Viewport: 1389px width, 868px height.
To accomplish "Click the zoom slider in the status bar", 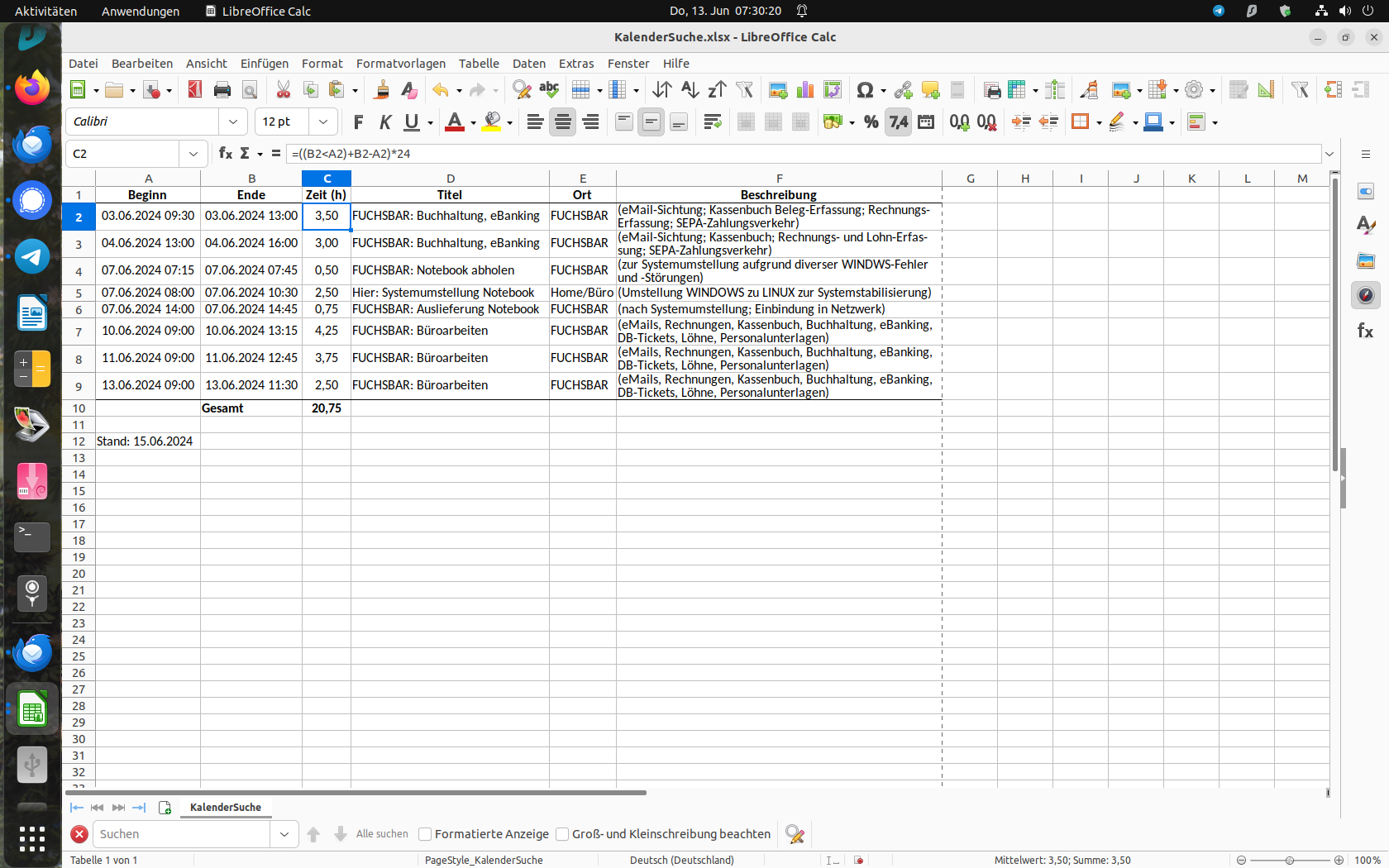I will tap(1289, 860).
